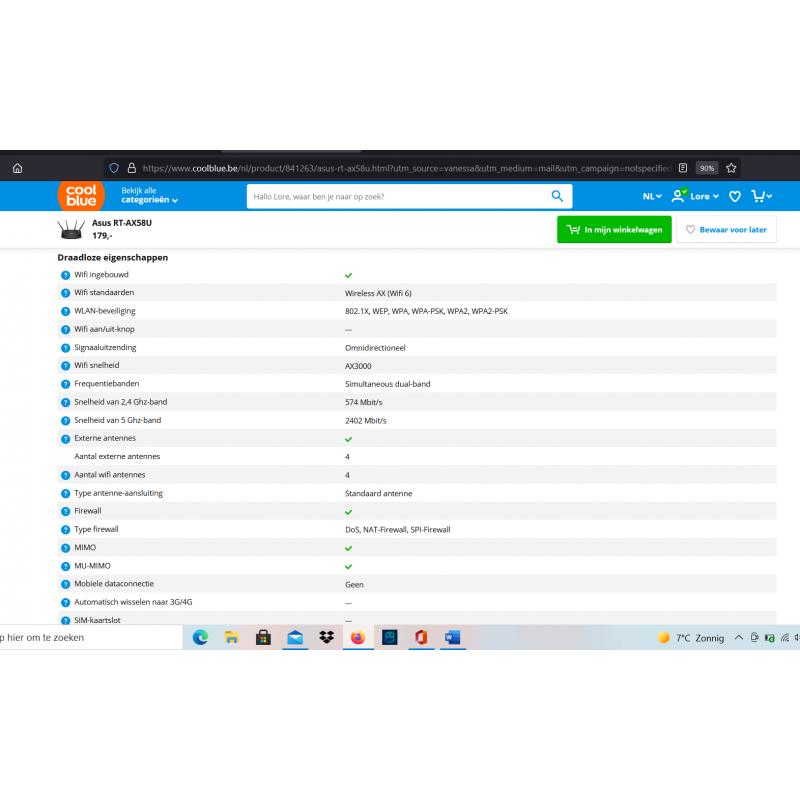The width and height of the screenshot is (800, 800).
Task: Open Word from the taskbar
Action: [x=453, y=638]
